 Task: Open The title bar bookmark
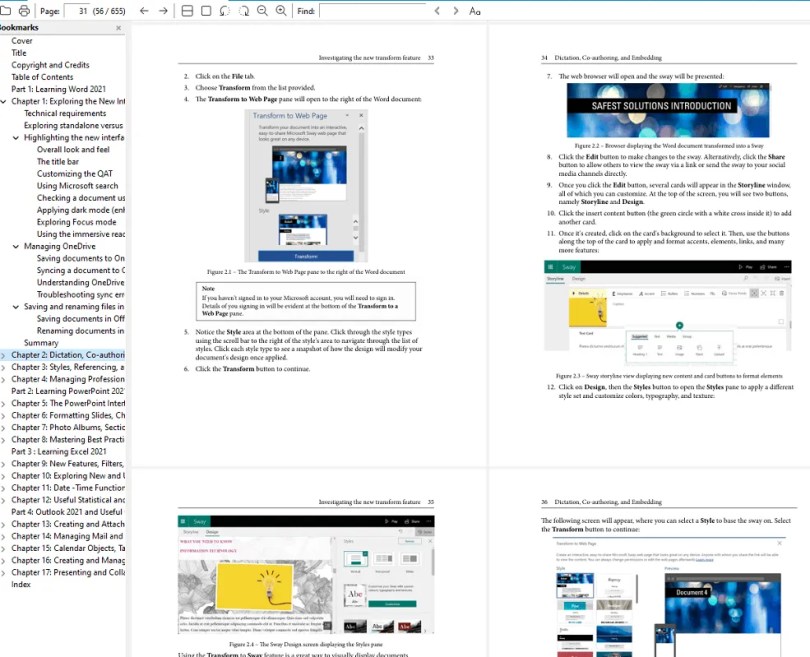(x=58, y=162)
